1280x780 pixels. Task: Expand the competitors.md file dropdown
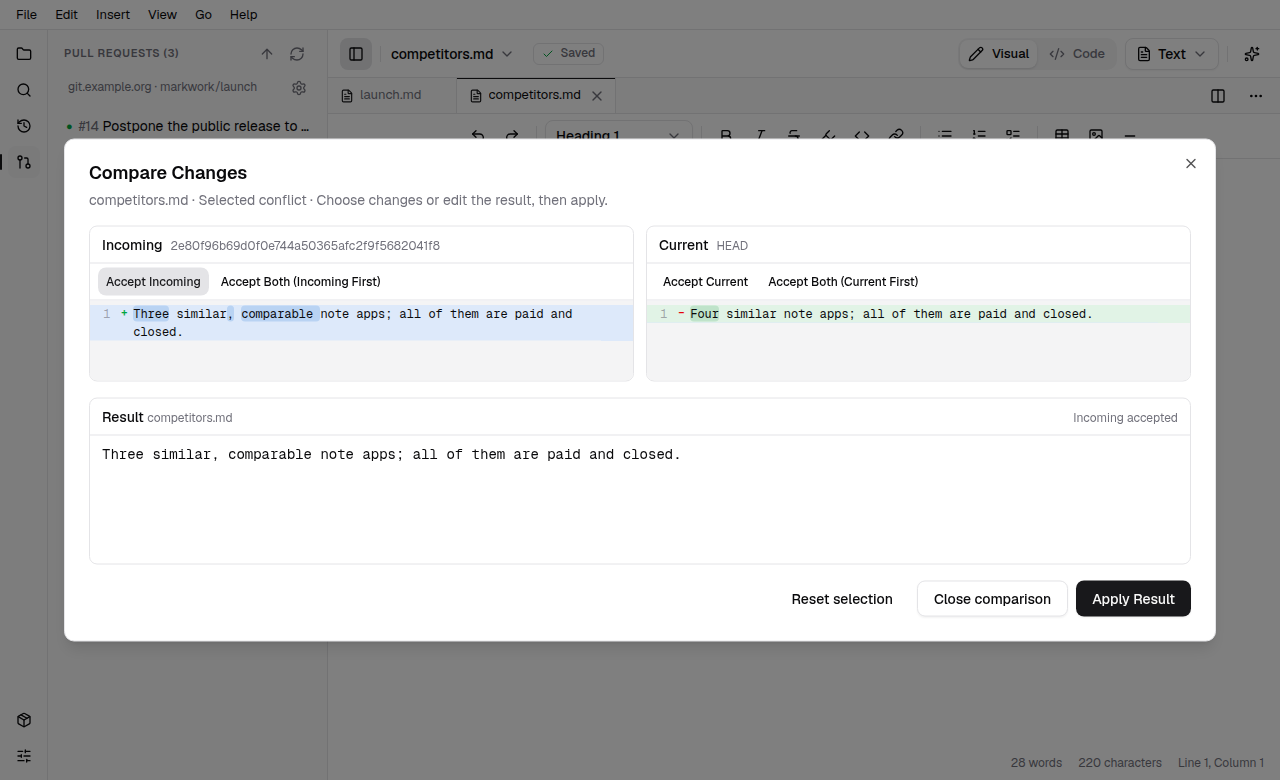[x=452, y=54]
